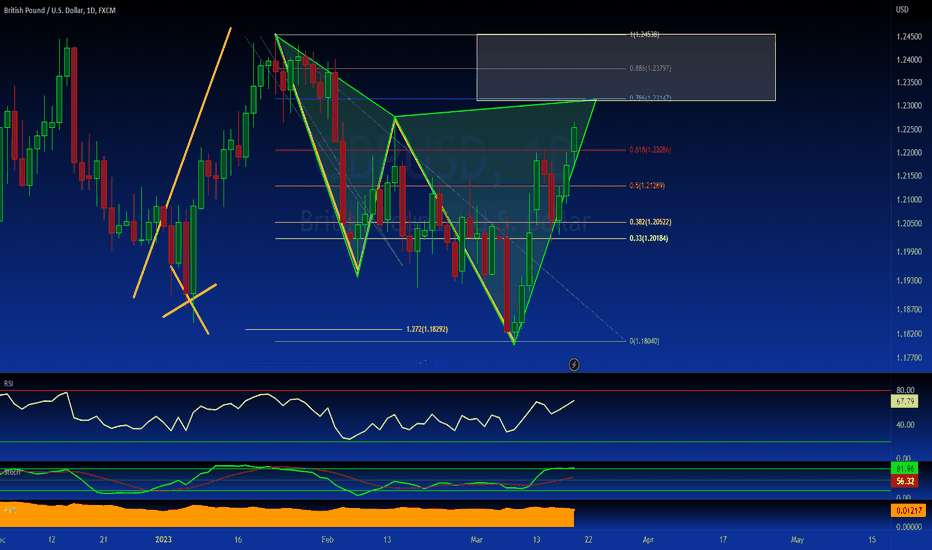Image resolution: width=932 pixels, height=550 pixels.
Task: Click the 16 date label on the time axis
Action: click(x=238, y=539)
